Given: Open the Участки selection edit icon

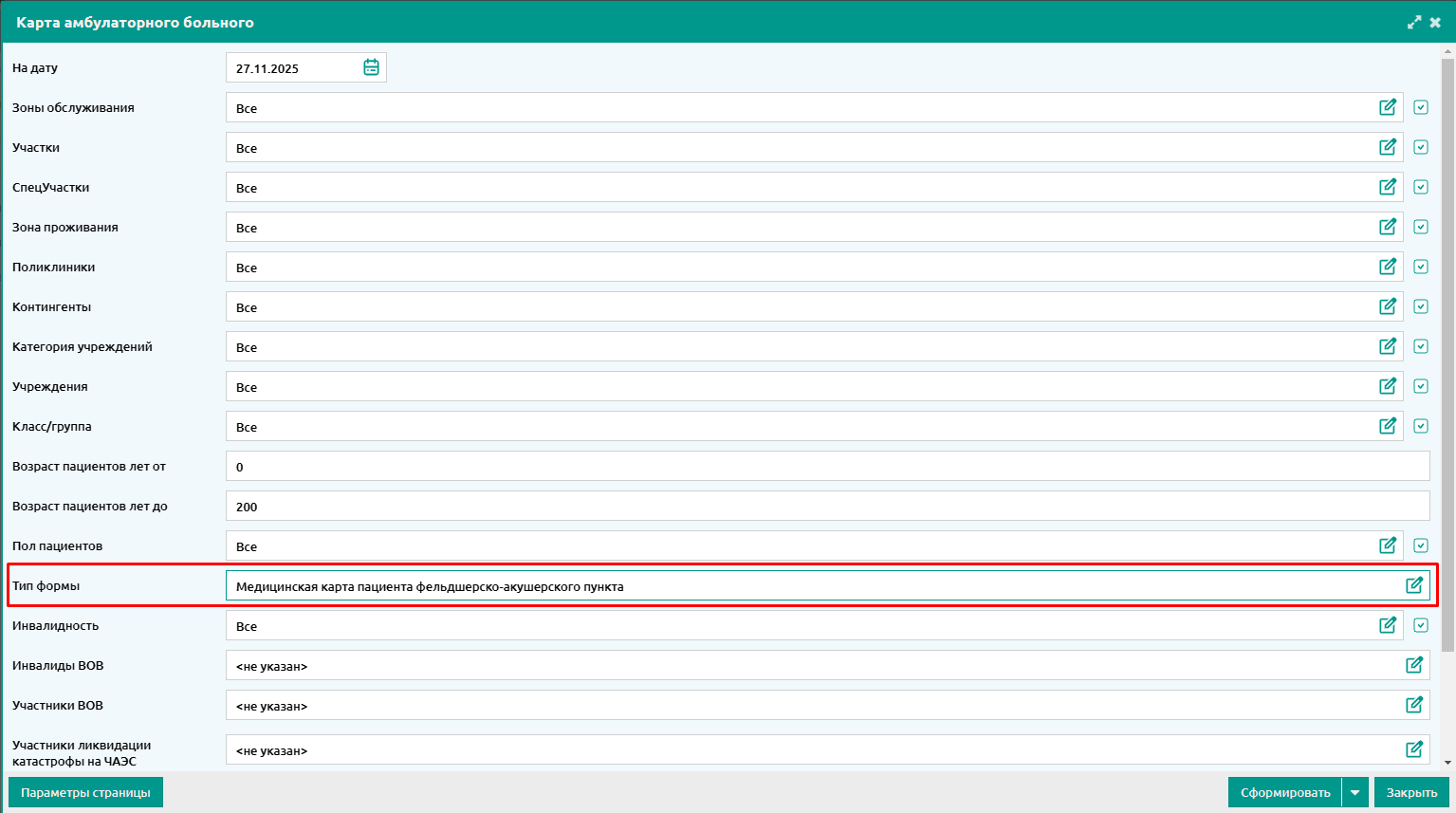Looking at the screenshot, I should click(x=1388, y=147).
